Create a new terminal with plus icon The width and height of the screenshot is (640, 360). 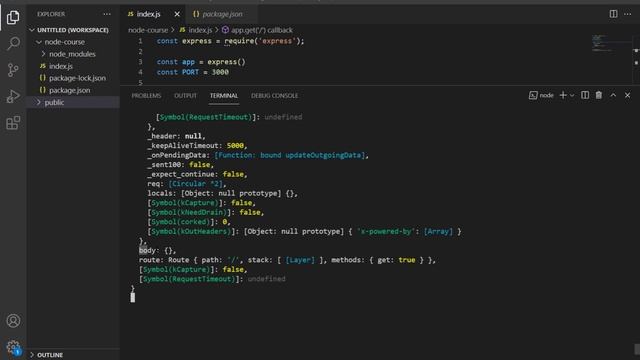point(563,95)
